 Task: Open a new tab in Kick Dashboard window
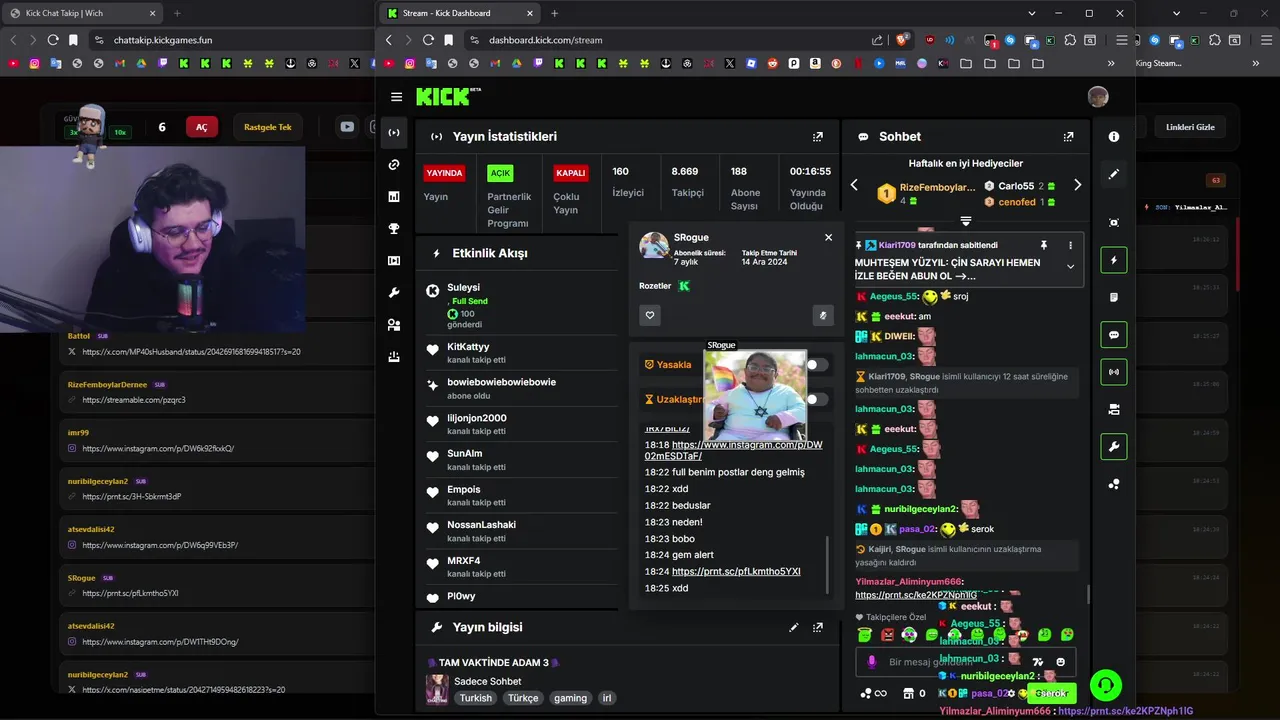[554, 13]
